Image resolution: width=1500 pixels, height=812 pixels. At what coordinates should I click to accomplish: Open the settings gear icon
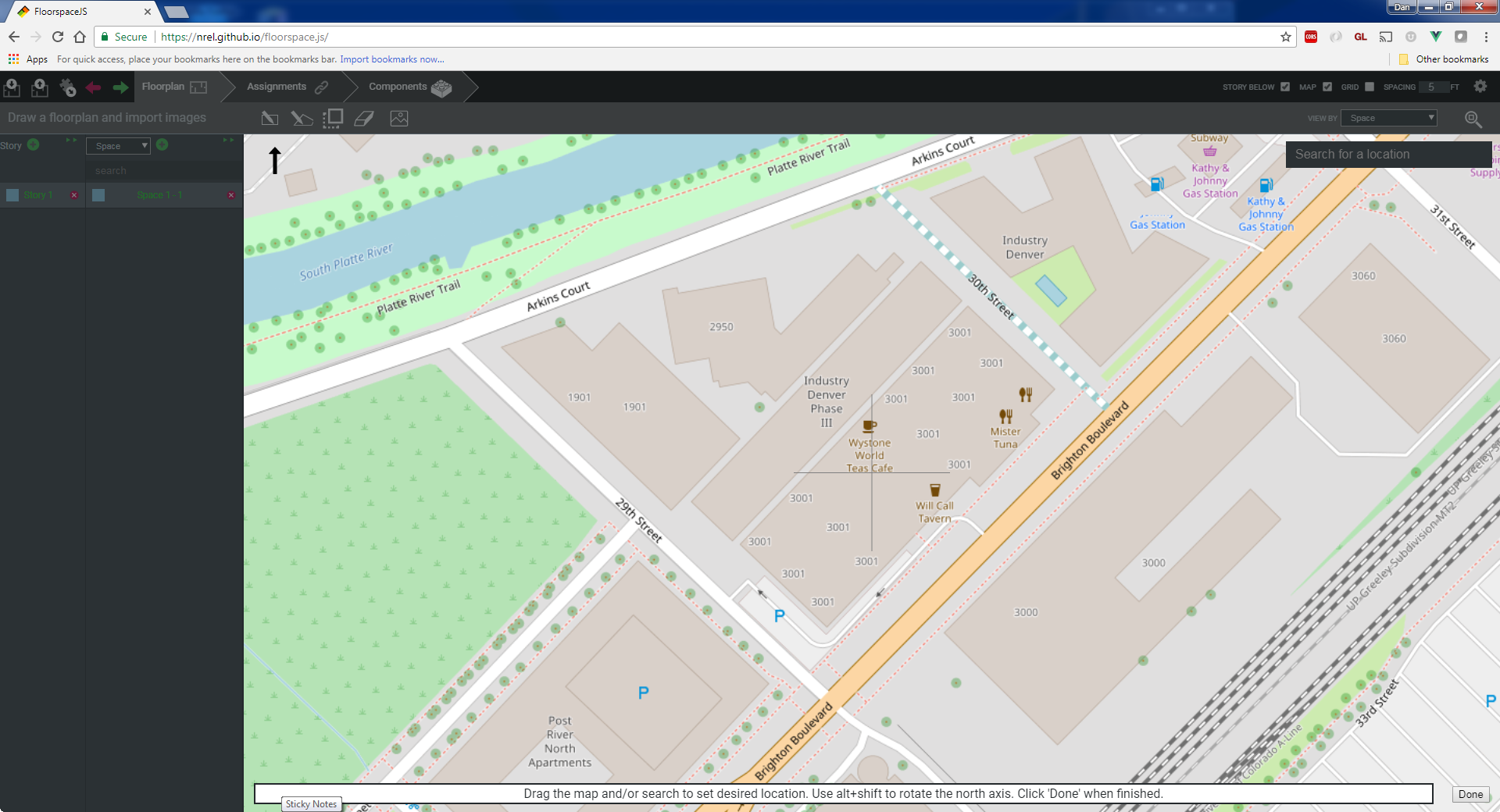coord(1480,87)
